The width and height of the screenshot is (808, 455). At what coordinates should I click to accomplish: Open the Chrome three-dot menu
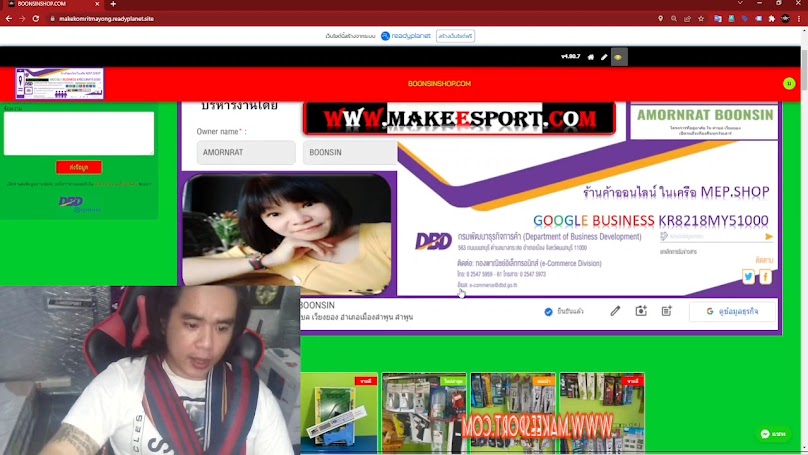pyautogui.click(x=799, y=19)
